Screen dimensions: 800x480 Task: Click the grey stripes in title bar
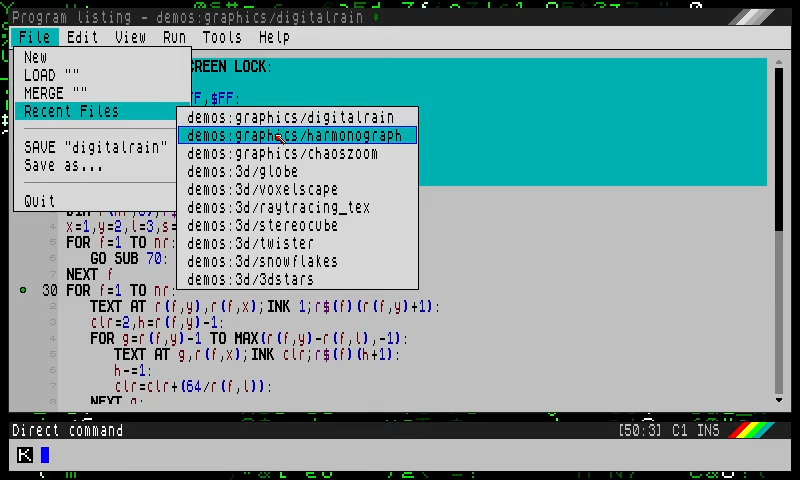pyautogui.click(x=751, y=17)
